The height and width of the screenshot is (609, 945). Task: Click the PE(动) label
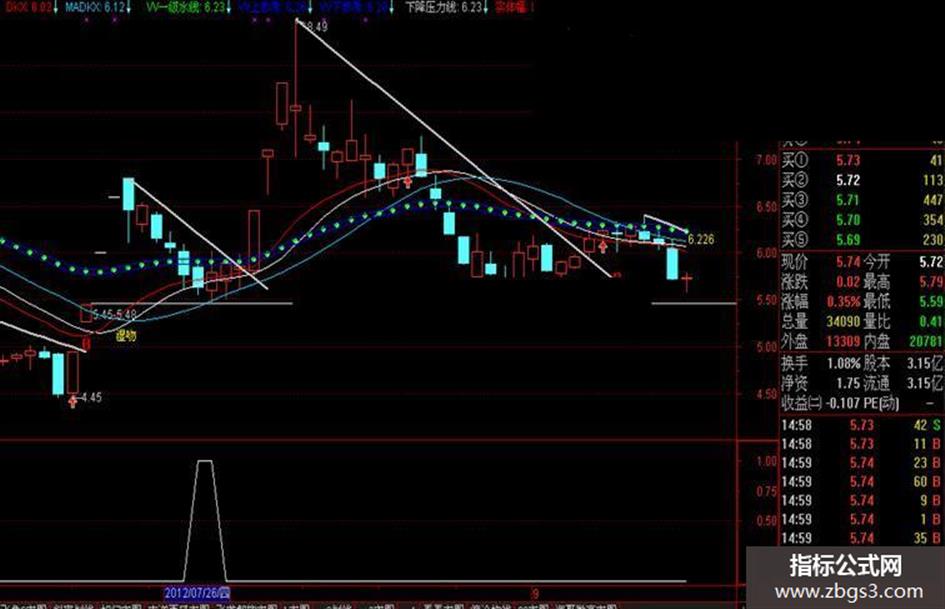click(881, 403)
